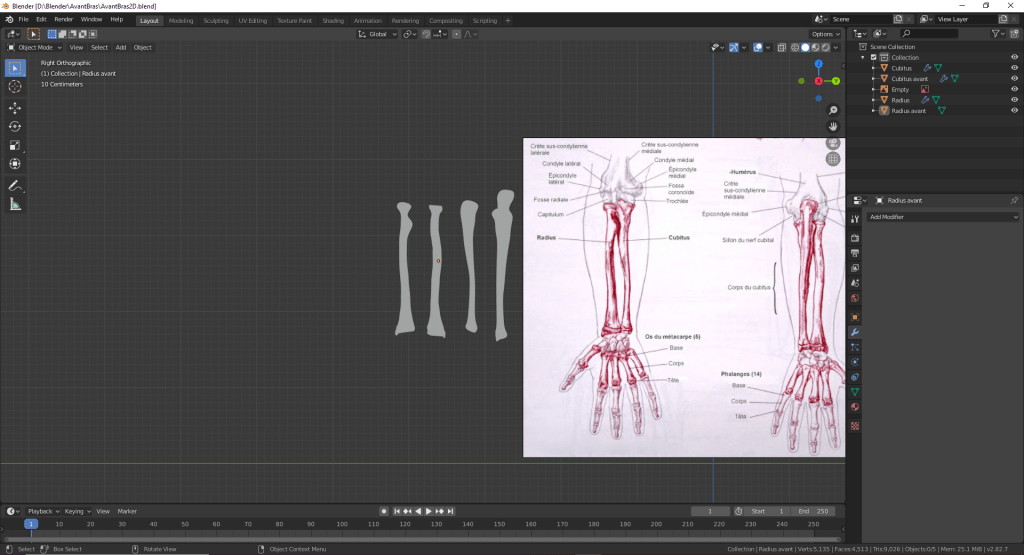Open the Render menu
The width and height of the screenshot is (1024, 555).
coord(64,19)
